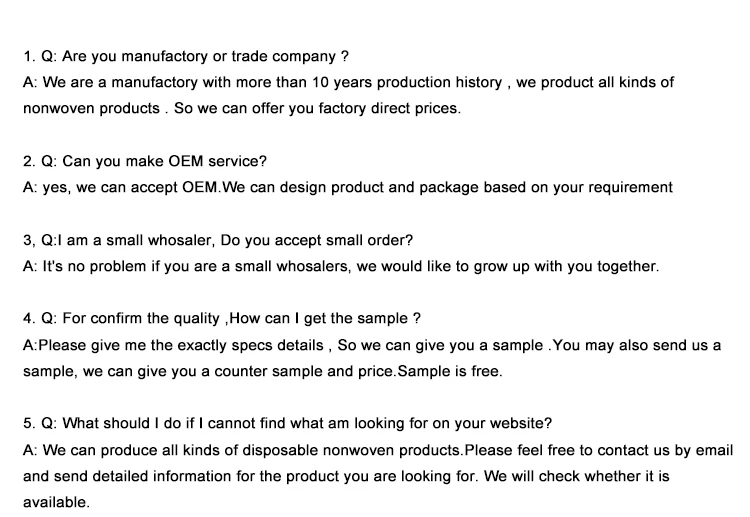
Task: Click the phrase "You may also send us a"
Action: point(636,345)
